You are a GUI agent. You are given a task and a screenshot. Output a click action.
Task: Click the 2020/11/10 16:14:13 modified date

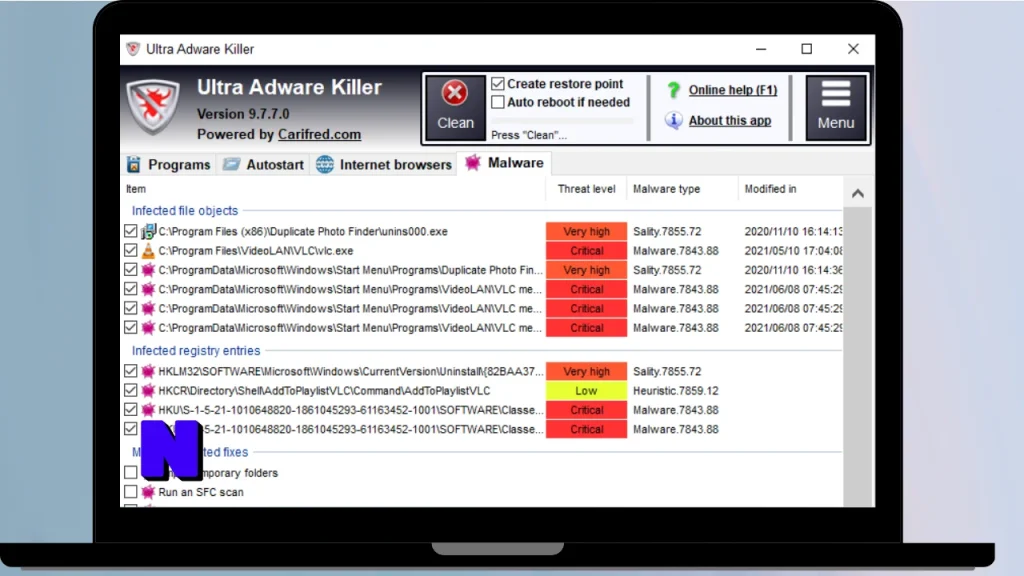(793, 231)
